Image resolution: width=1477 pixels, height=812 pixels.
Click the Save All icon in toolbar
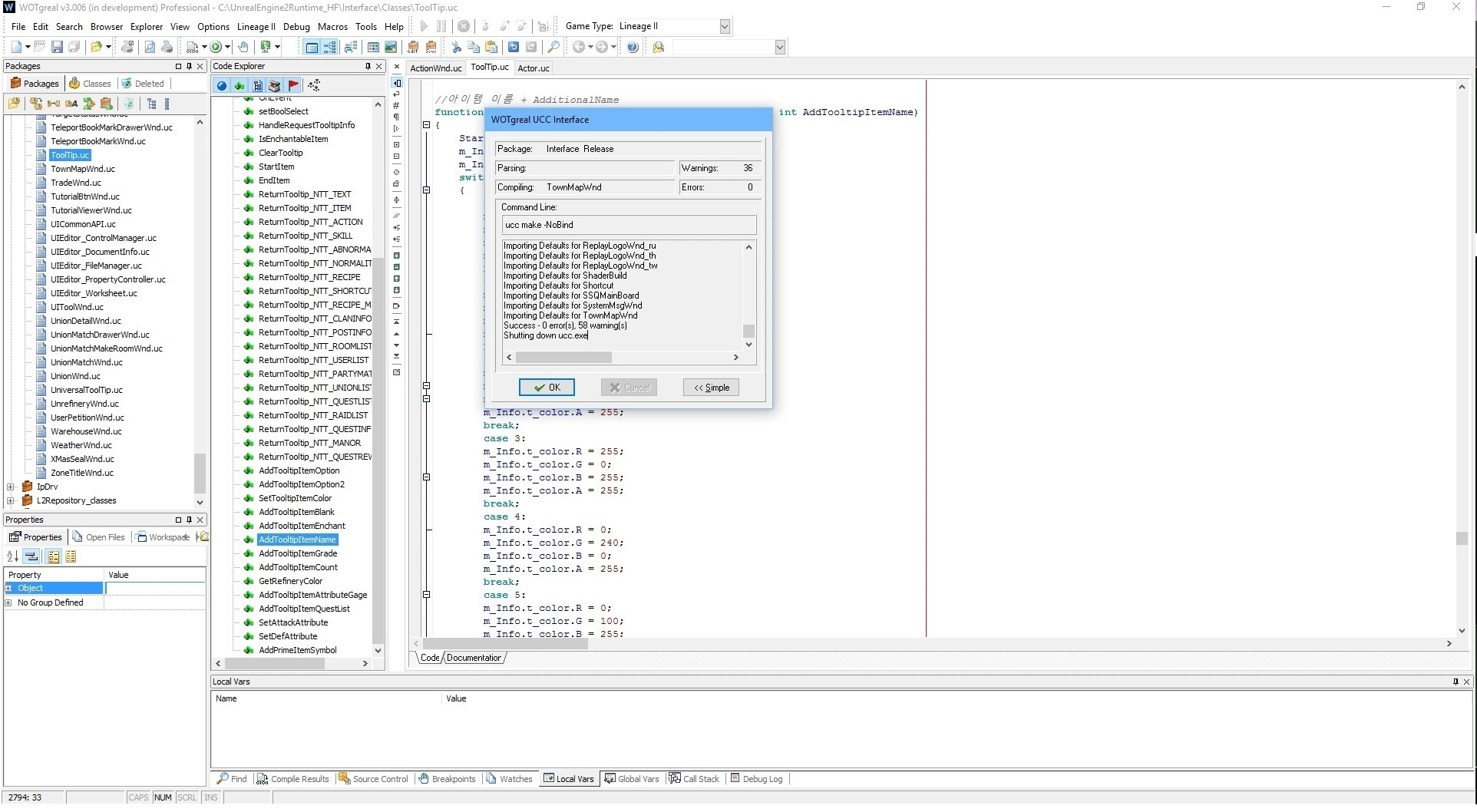click(74, 48)
